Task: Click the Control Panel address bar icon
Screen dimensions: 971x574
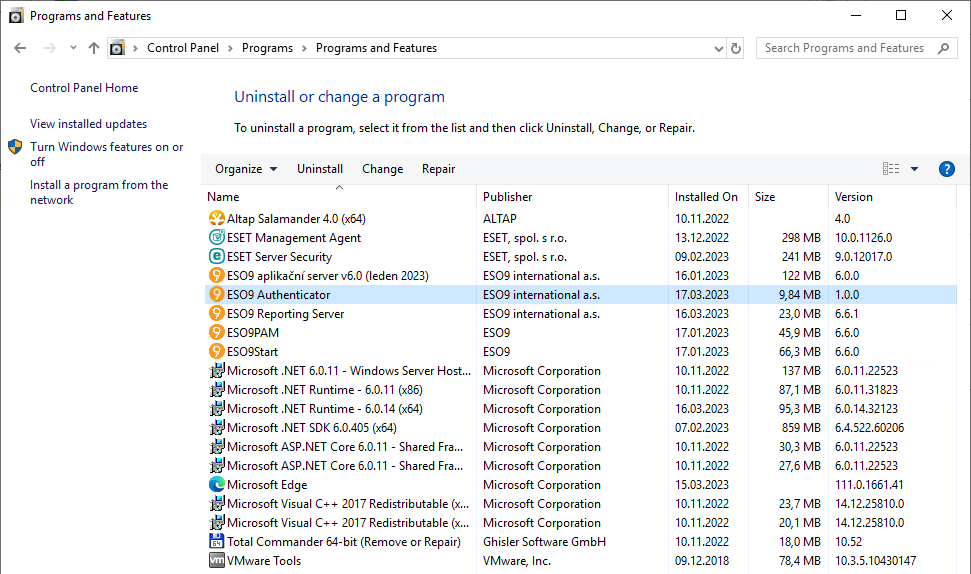Action: click(117, 48)
